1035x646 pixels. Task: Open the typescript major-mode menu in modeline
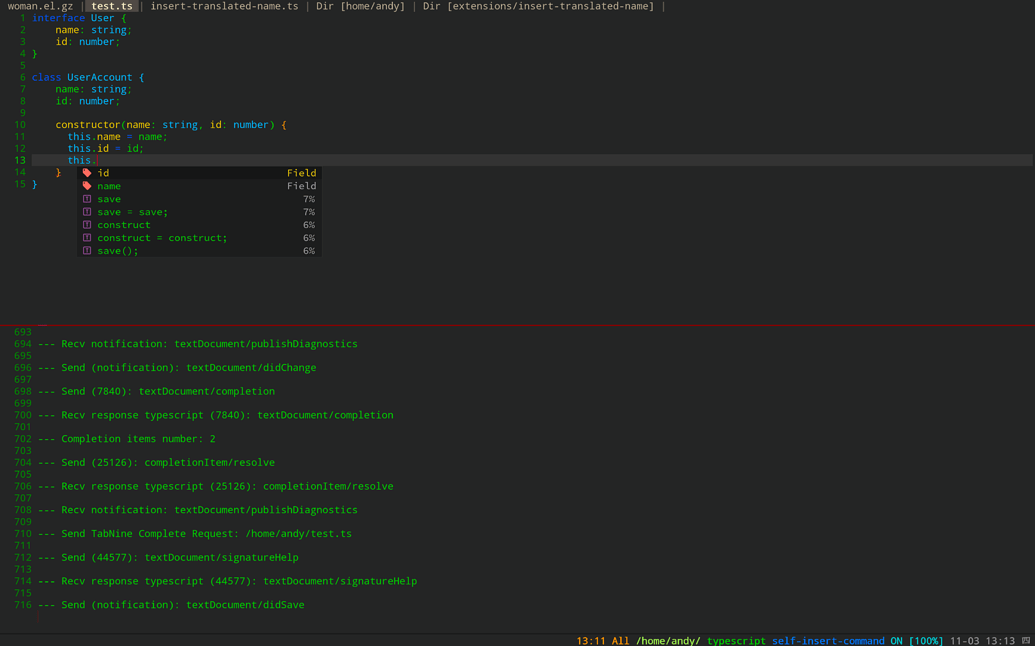coord(736,640)
